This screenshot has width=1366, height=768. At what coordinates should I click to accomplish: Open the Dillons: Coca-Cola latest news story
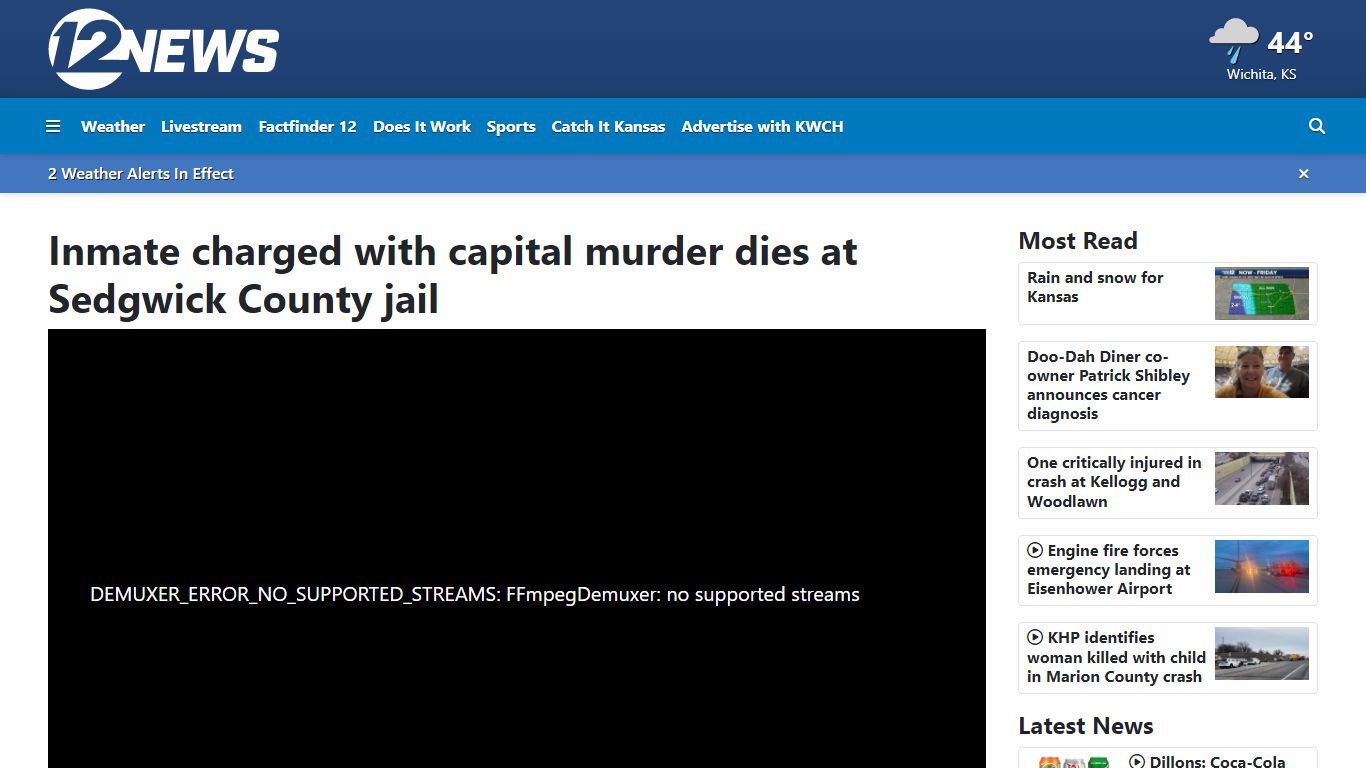(x=1207, y=761)
